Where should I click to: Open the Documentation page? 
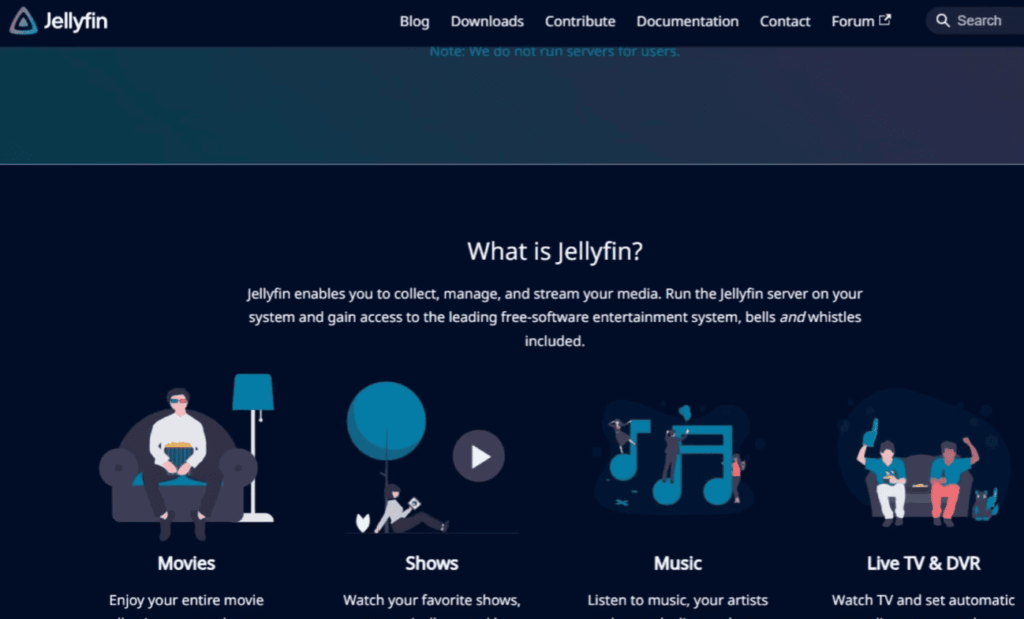tap(688, 22)
